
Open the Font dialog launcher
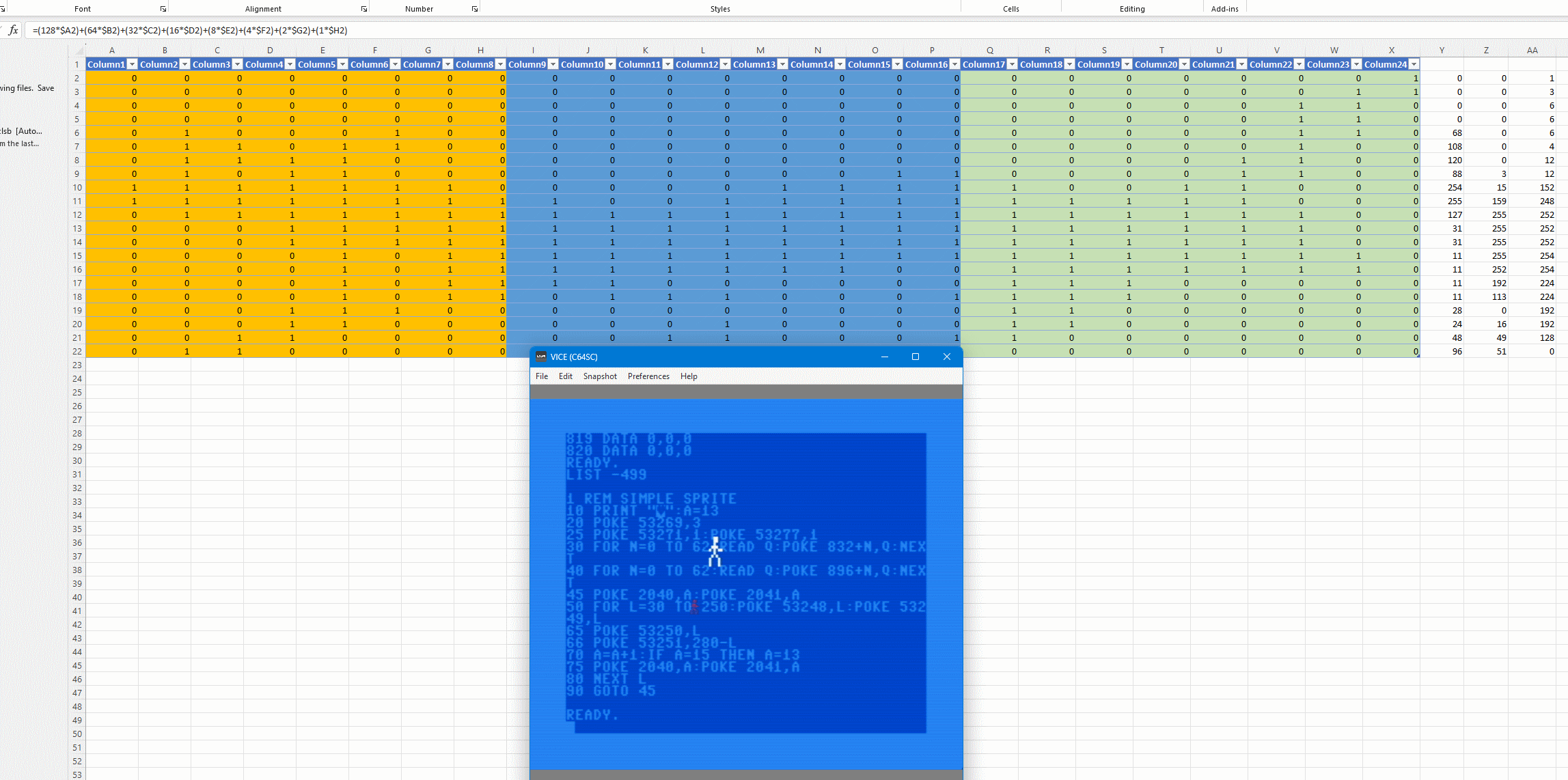point(163,9)
